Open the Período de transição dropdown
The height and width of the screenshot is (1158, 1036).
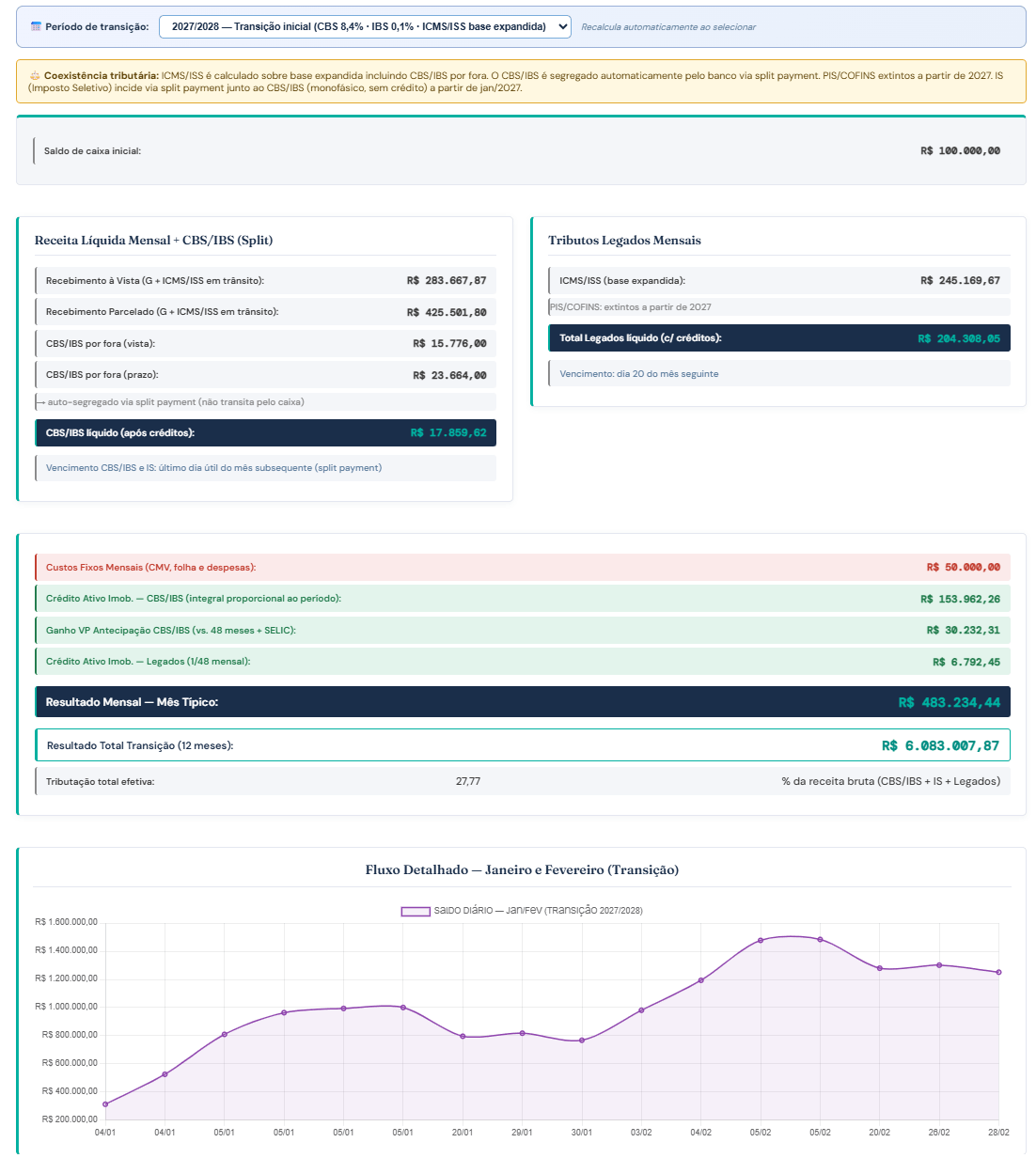(365, 26)
